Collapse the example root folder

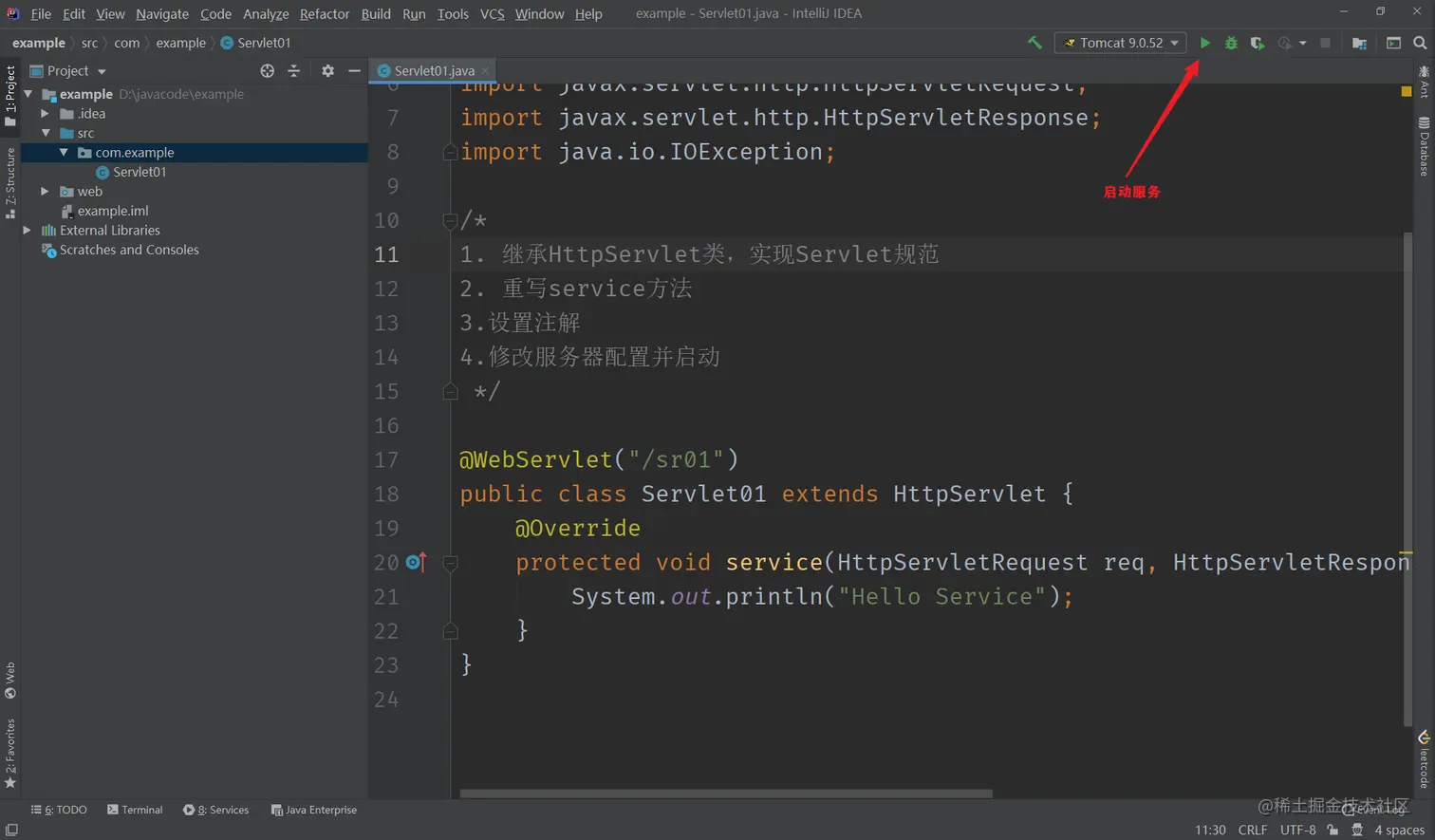click(x=28, y=94)
